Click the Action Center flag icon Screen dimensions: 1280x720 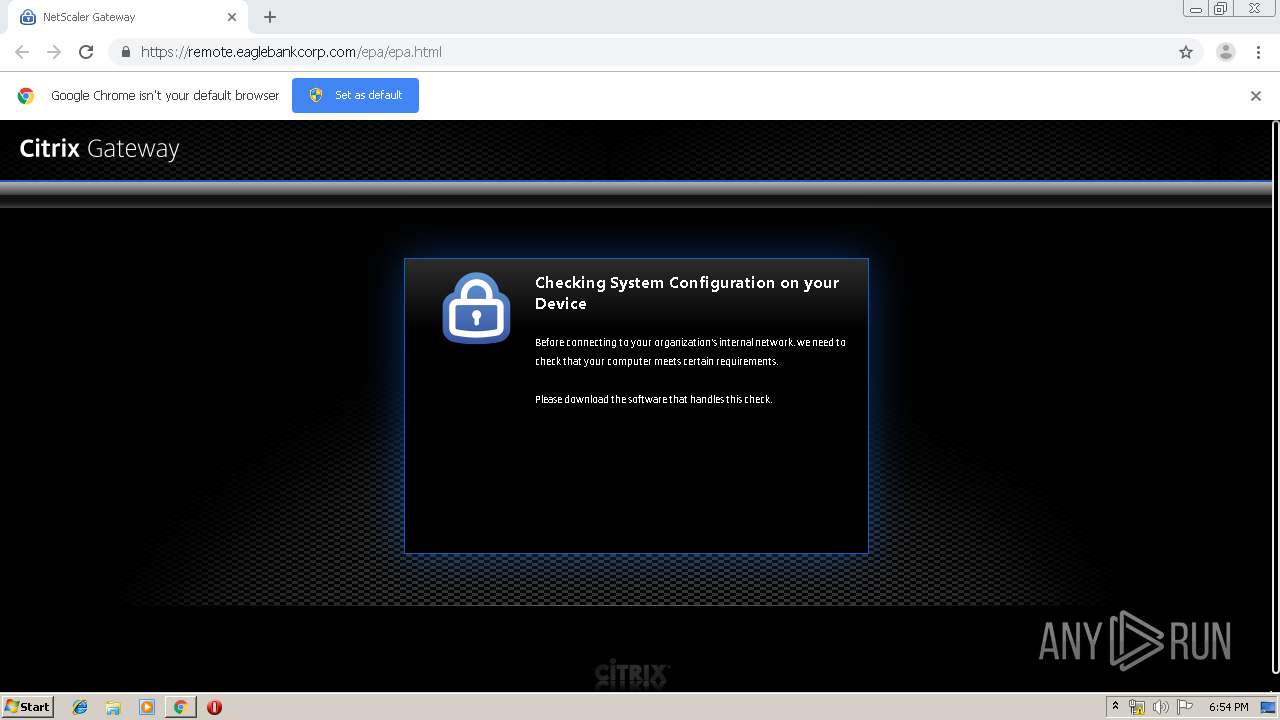(x=1185, y=707)
